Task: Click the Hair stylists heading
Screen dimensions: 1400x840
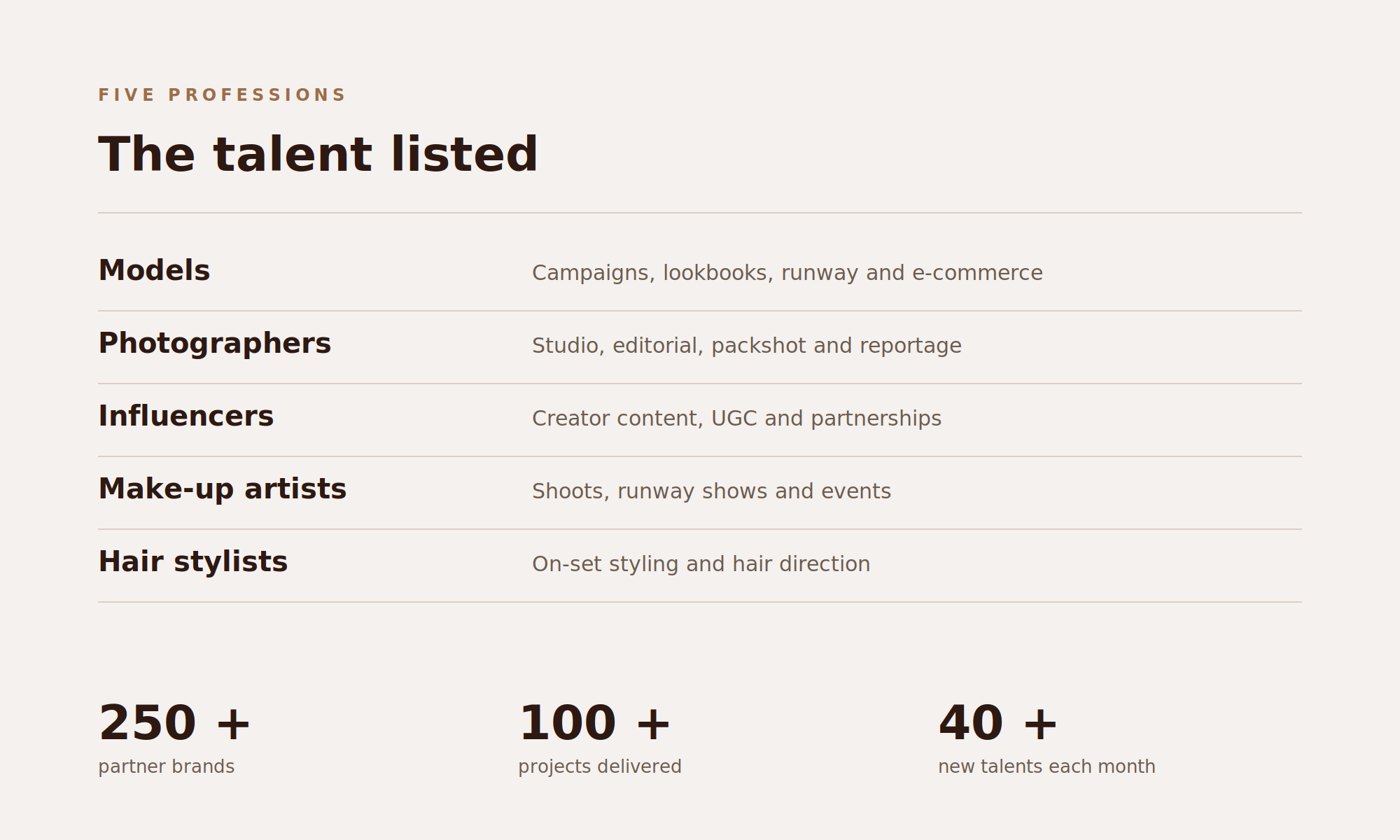Action: click(x=192, y=562)
